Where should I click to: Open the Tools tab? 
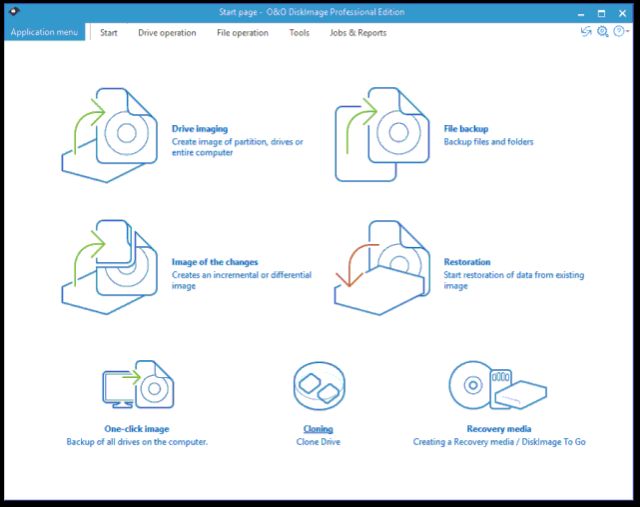pos(299,33)
